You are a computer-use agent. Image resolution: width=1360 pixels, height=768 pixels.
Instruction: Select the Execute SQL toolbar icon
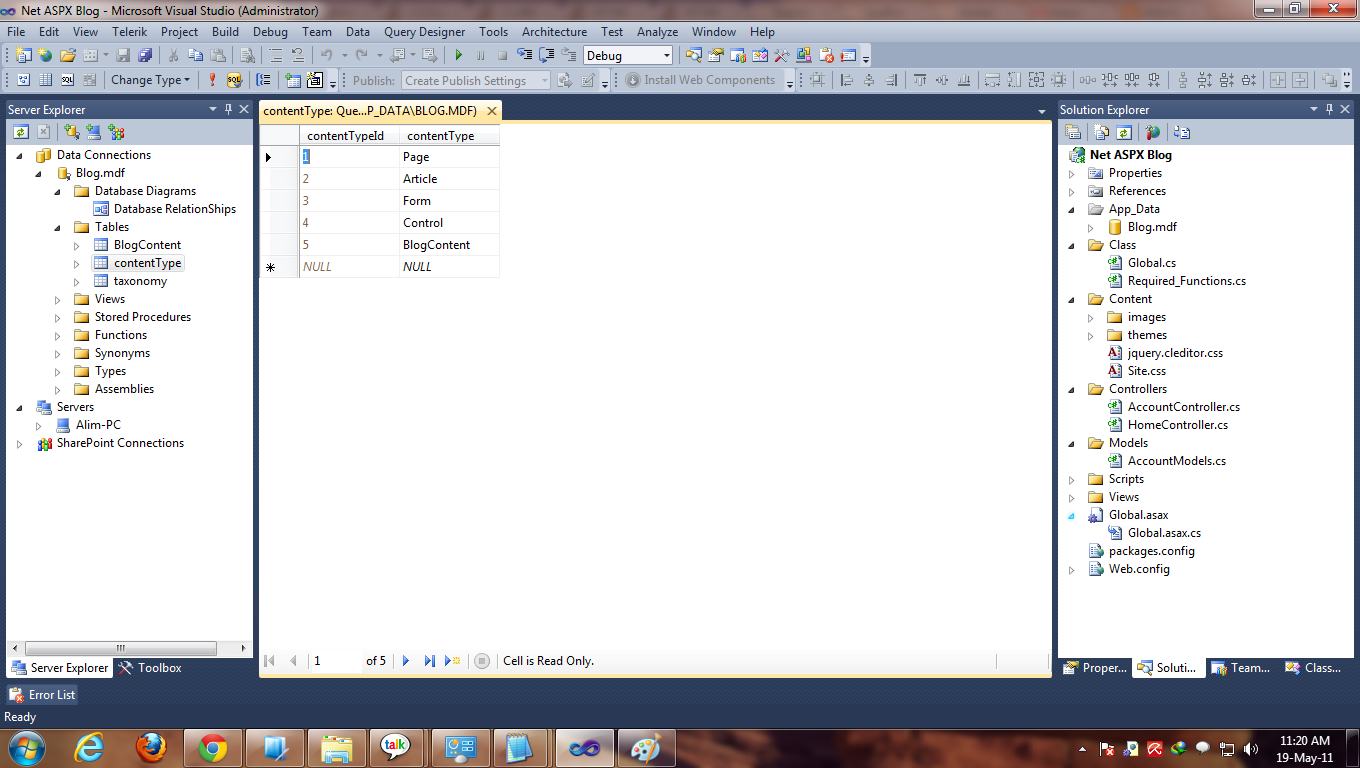(x=211, y=80)
